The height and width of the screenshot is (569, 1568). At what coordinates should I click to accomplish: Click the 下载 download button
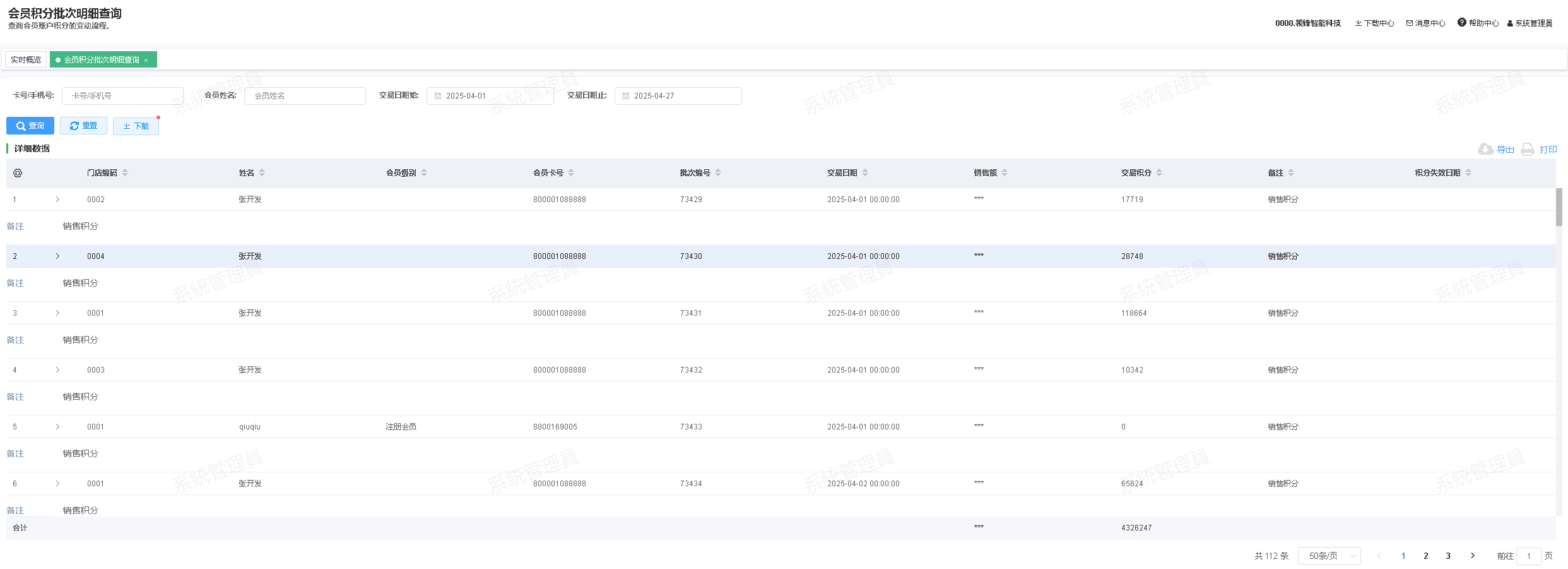[136, 126]
